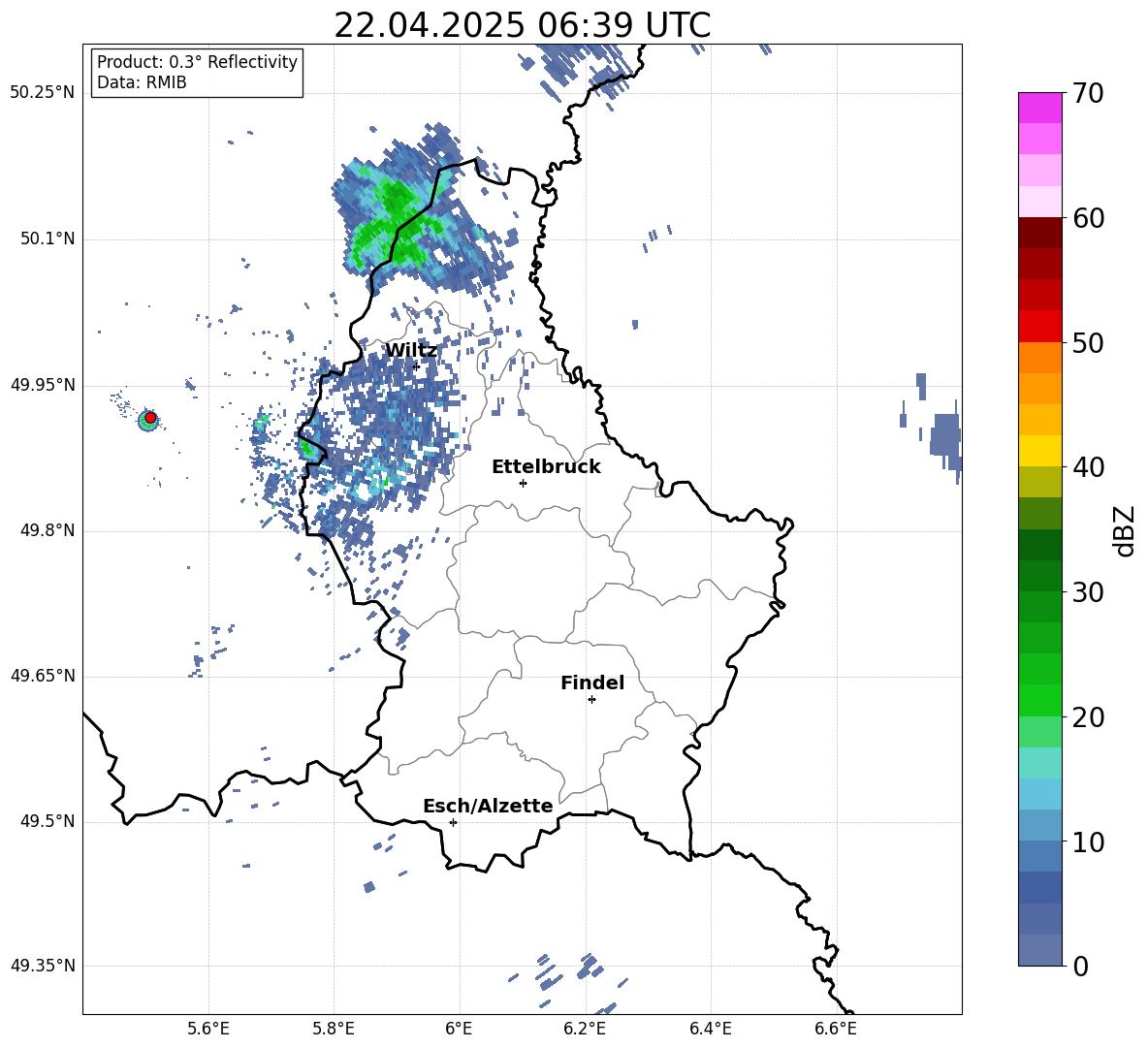Click the Data: RMIB label

point(142,82)
